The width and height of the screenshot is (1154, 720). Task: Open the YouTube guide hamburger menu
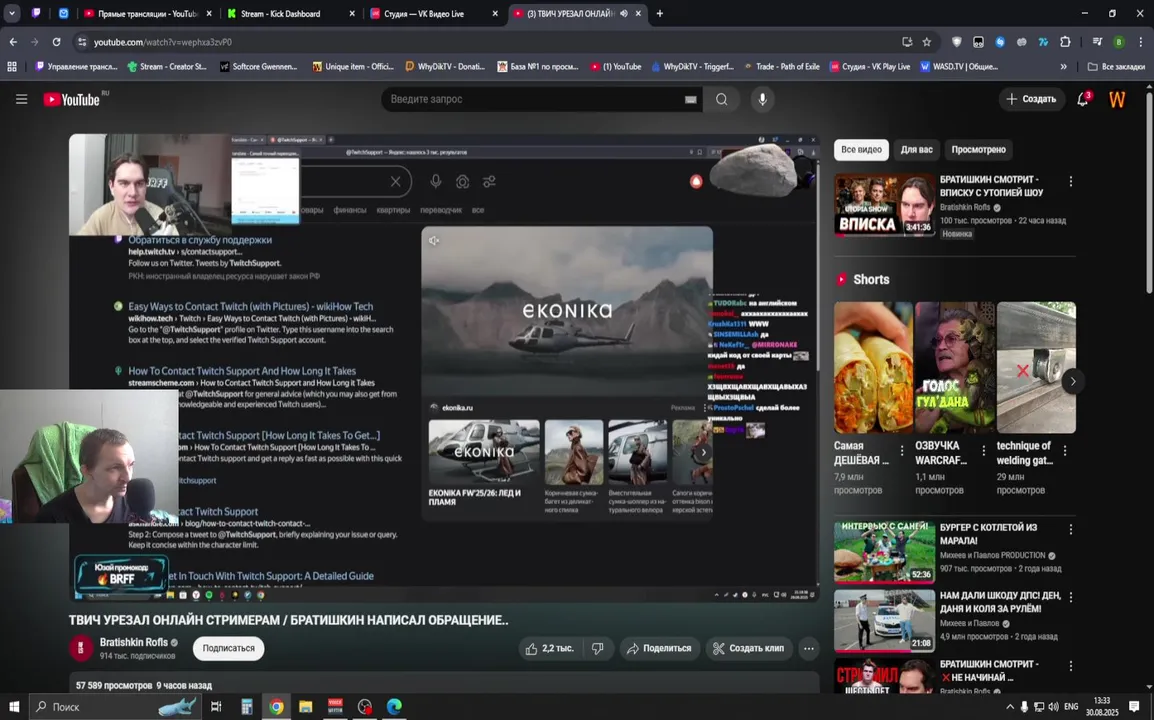click(x=21, y=99)
